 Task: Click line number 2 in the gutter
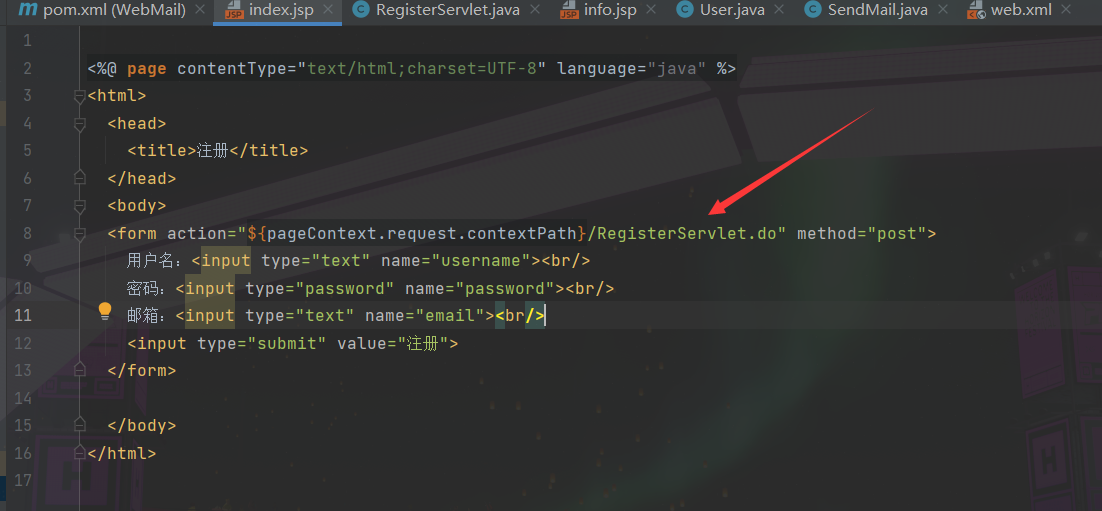(27, 68)
